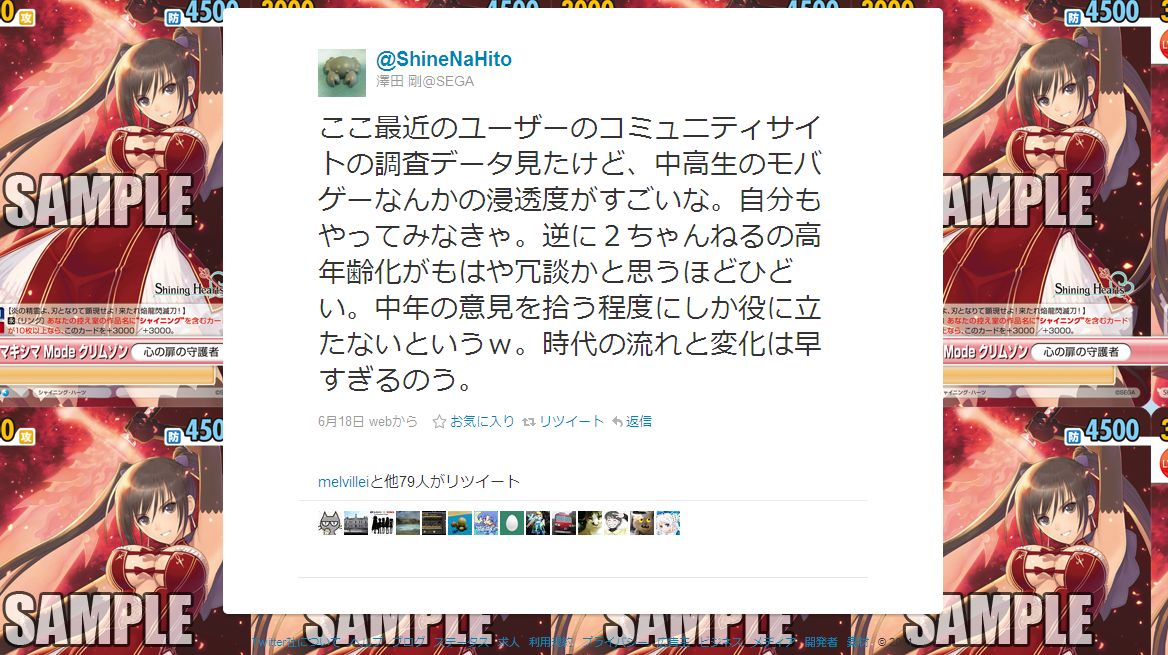
Task: Click the star favorite icon
Action: [x=439, y=422]
